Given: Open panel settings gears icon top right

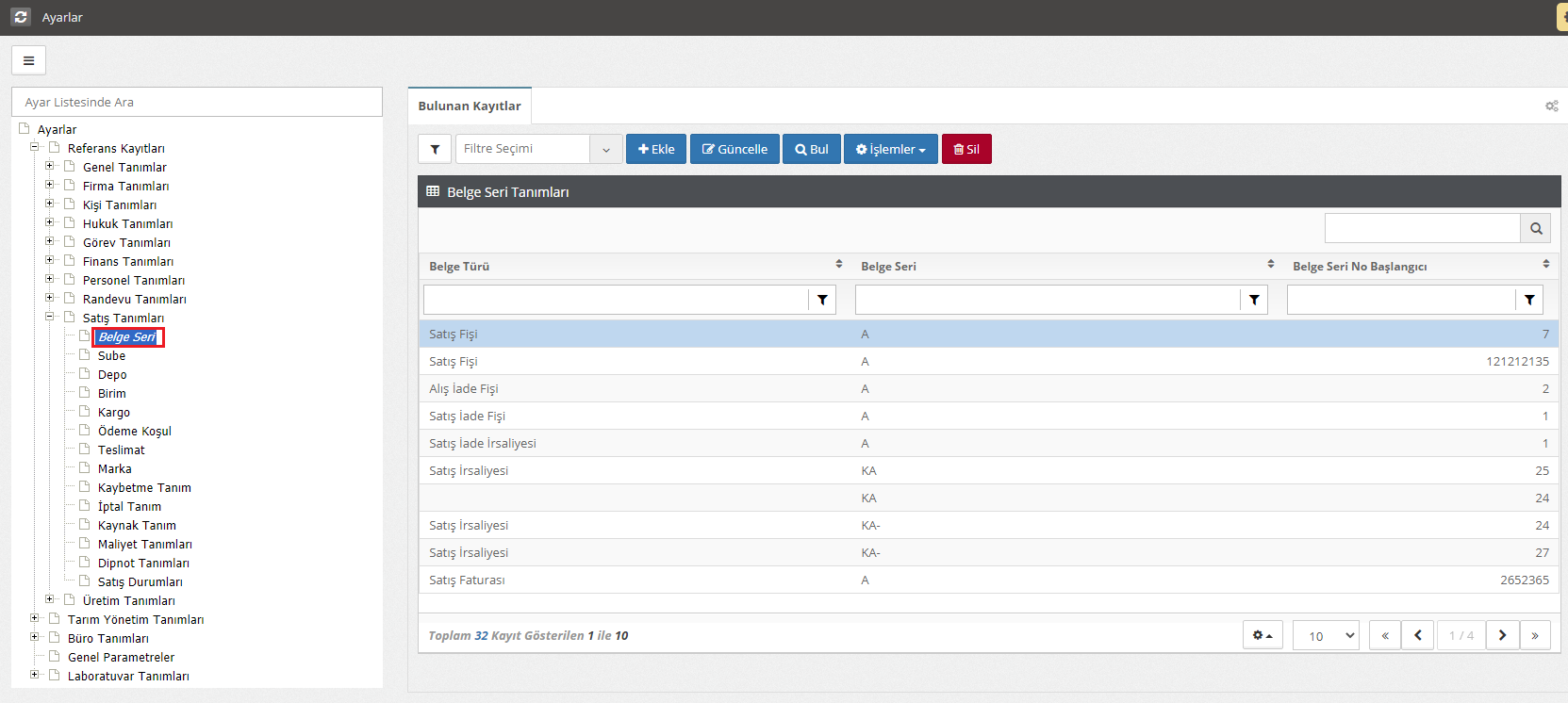Looking at the screenshot, I should 1551,106.
